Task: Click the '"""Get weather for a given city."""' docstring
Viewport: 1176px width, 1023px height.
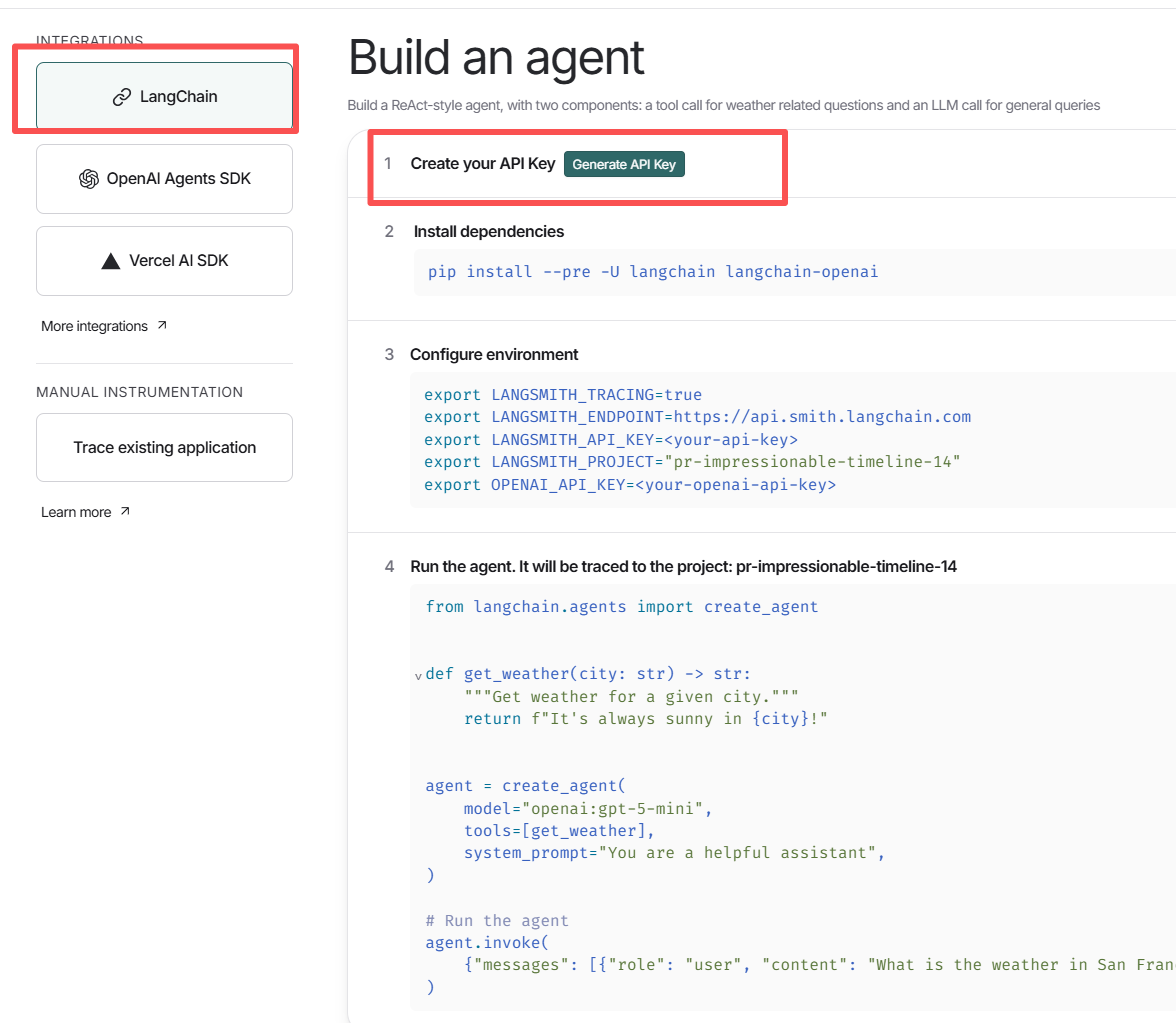Action: [631, 697]
